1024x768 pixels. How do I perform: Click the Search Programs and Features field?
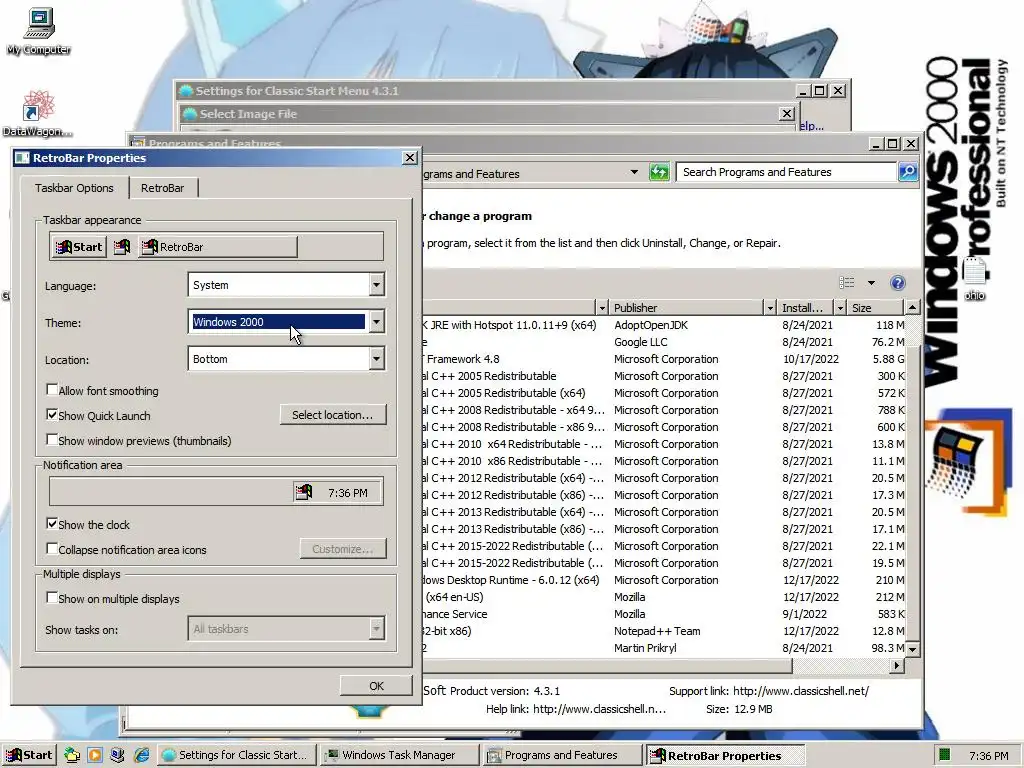pos(786,172)
